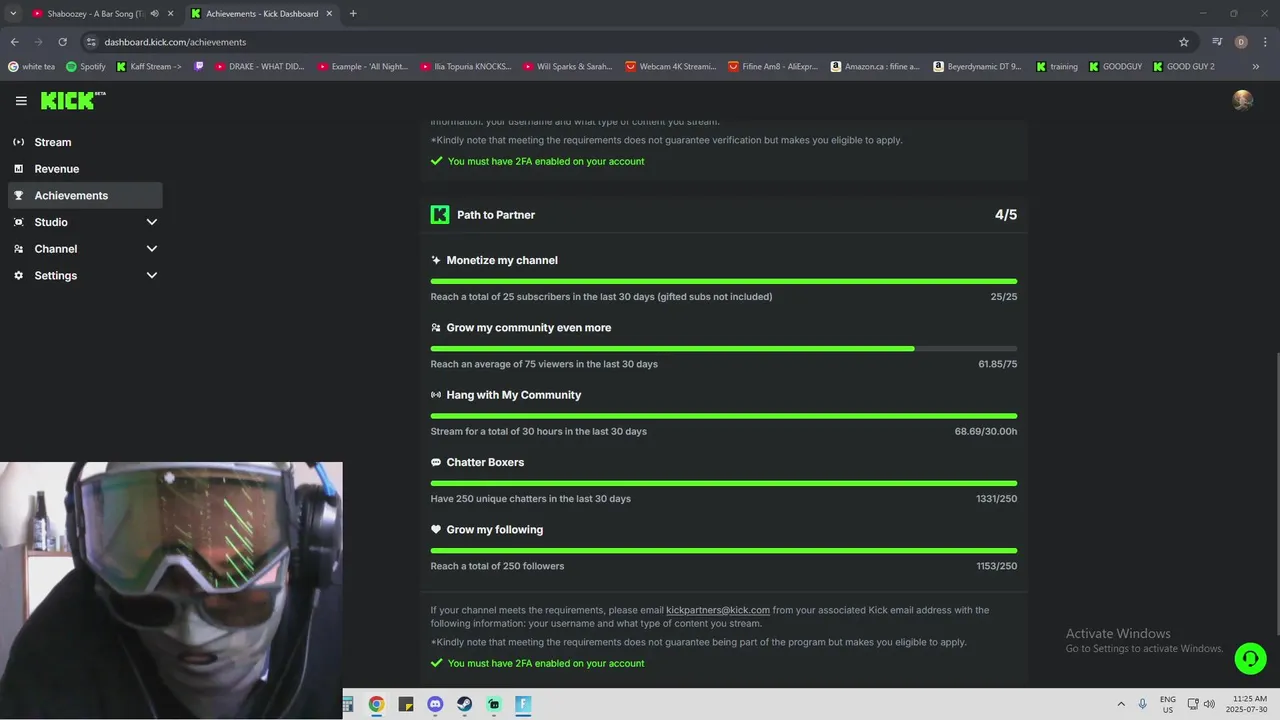Open the Studio sidebar section
Screen dimensions: 1280x720
tap(85, 222)
